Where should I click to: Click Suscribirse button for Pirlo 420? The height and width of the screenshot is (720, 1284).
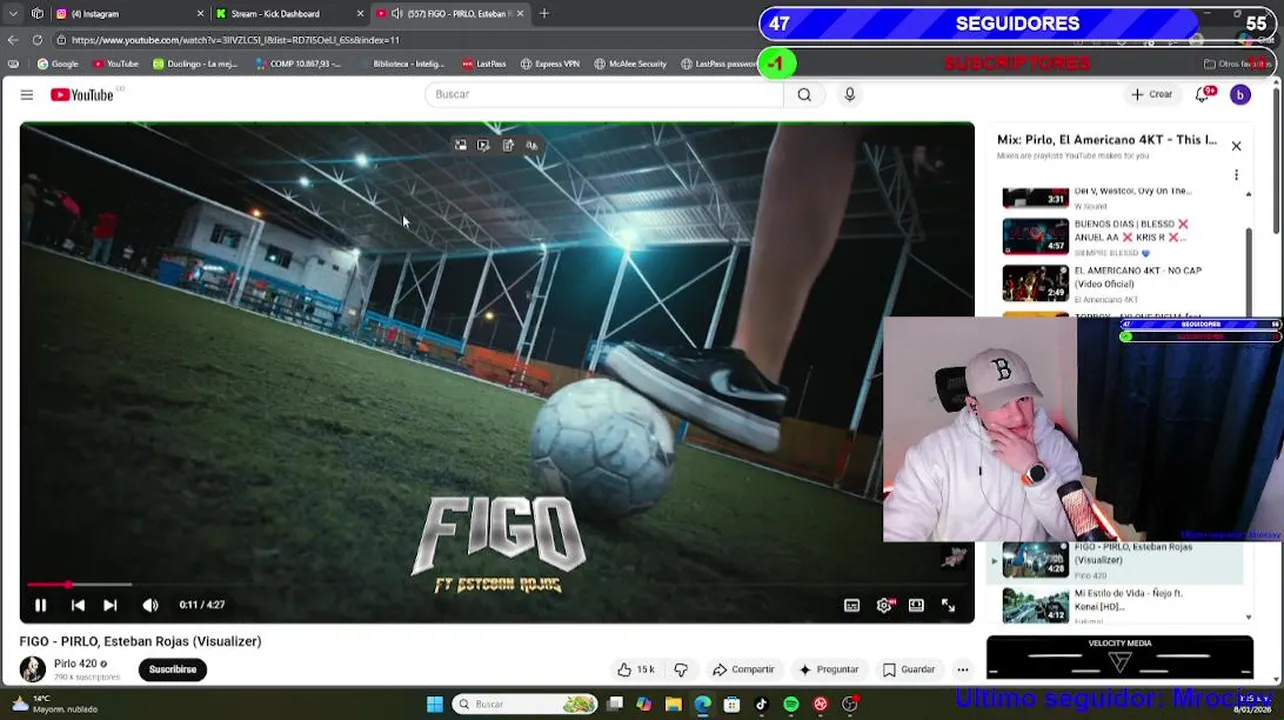coord(173,669)
